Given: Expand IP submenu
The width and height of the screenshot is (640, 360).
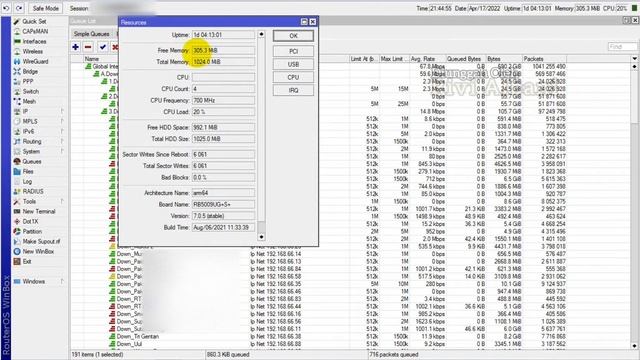Looking at the screenshot, I should coord(62,111).
